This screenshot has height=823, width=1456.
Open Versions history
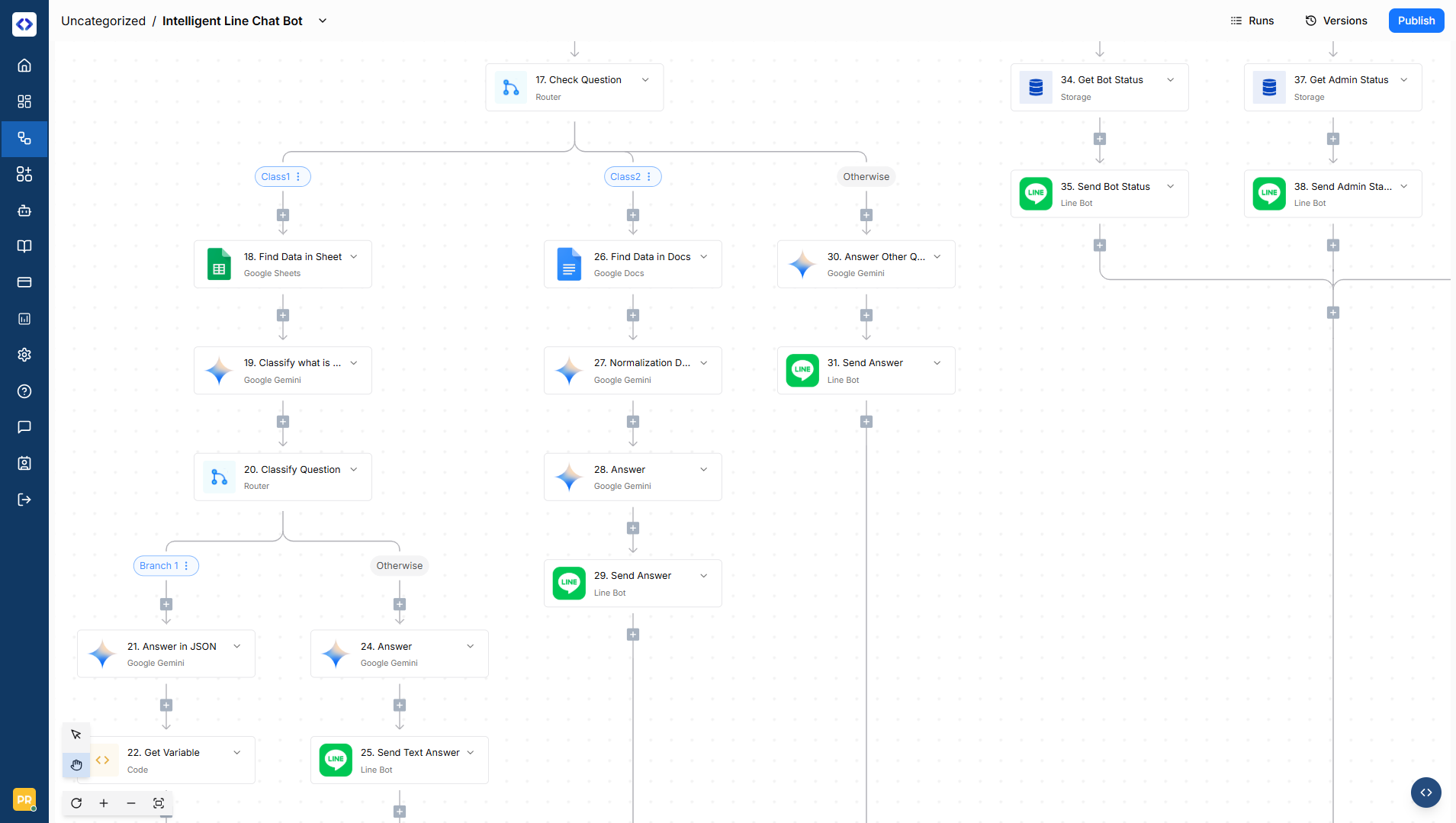(x=1335, y=21)
